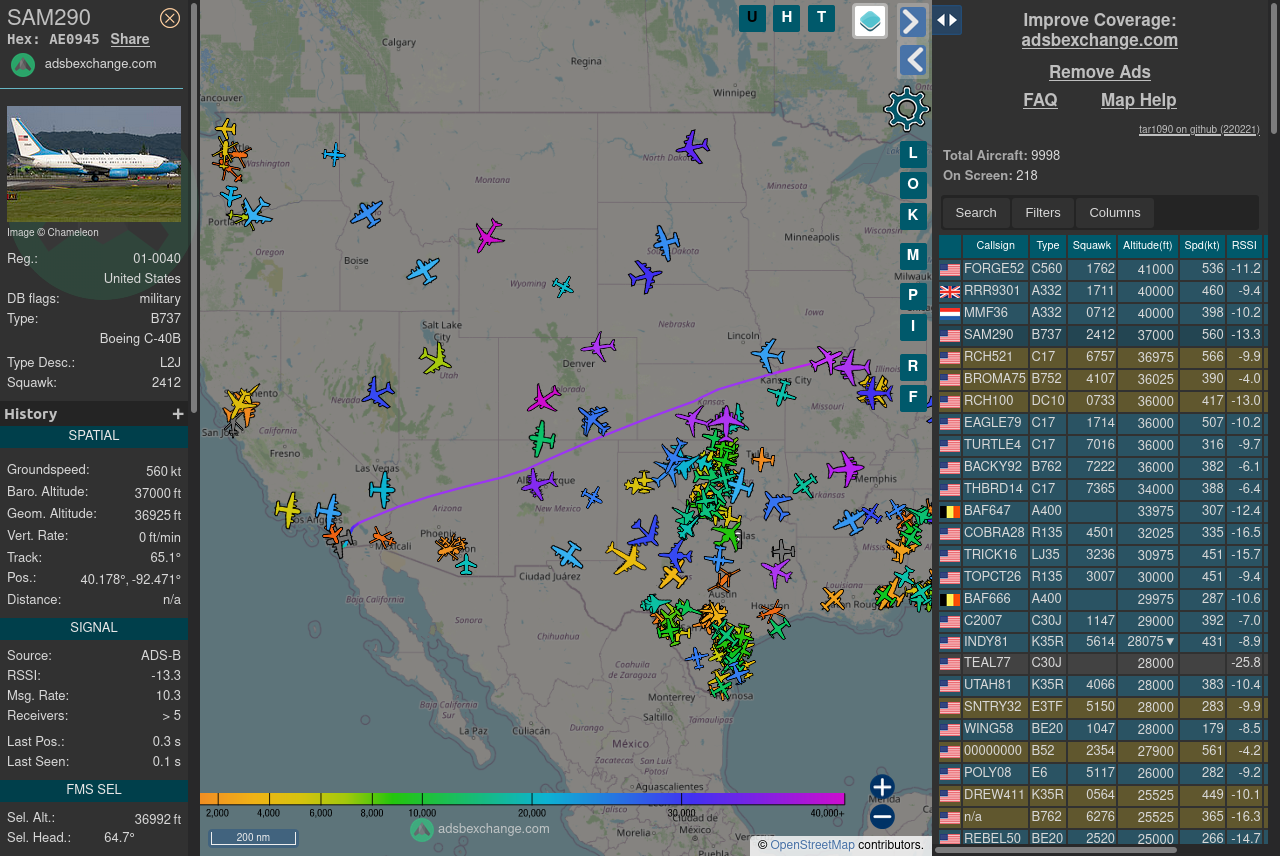Open the FAQ link
Screen dimensions: 1280x856
point(1040,100)
